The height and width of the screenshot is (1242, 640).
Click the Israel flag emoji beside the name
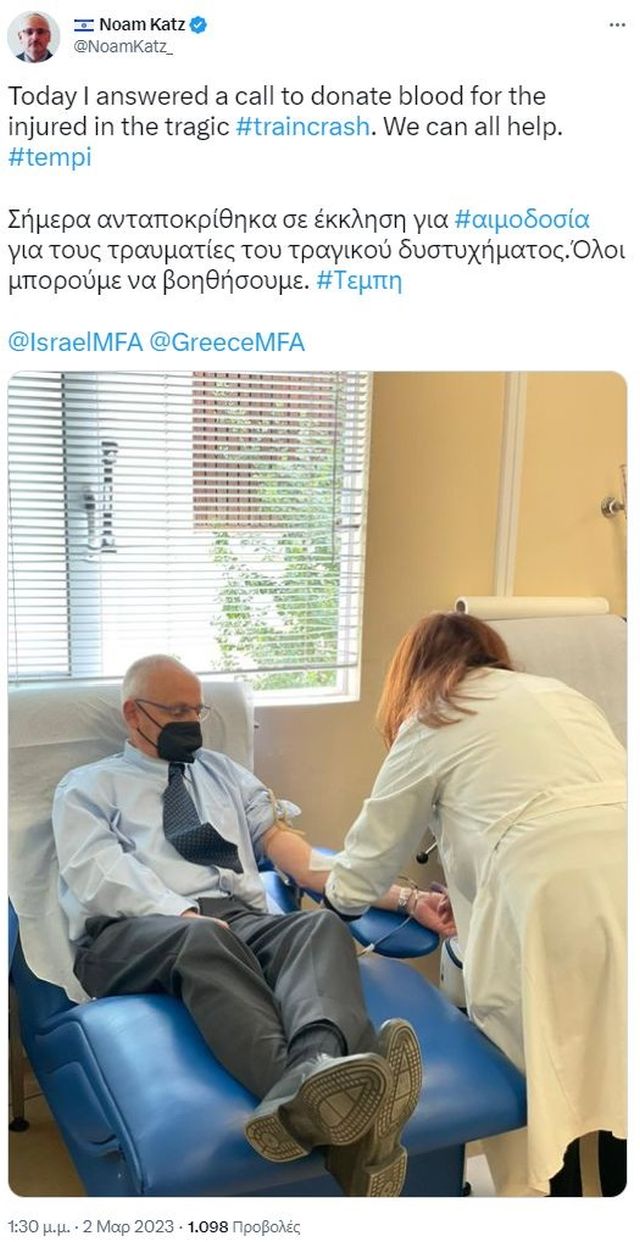(x=84, y=25)
